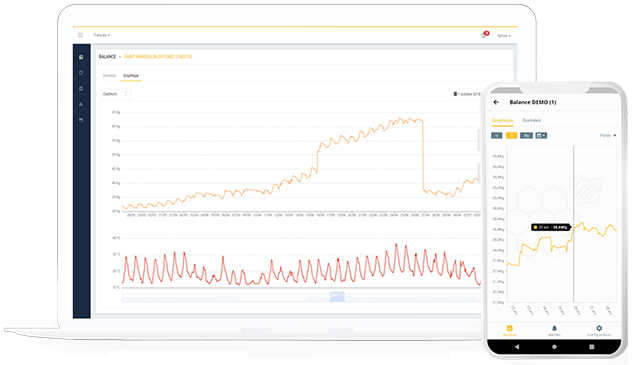
Task: Go to BALANCE breadcrumb link
Action: click(107, 57)
